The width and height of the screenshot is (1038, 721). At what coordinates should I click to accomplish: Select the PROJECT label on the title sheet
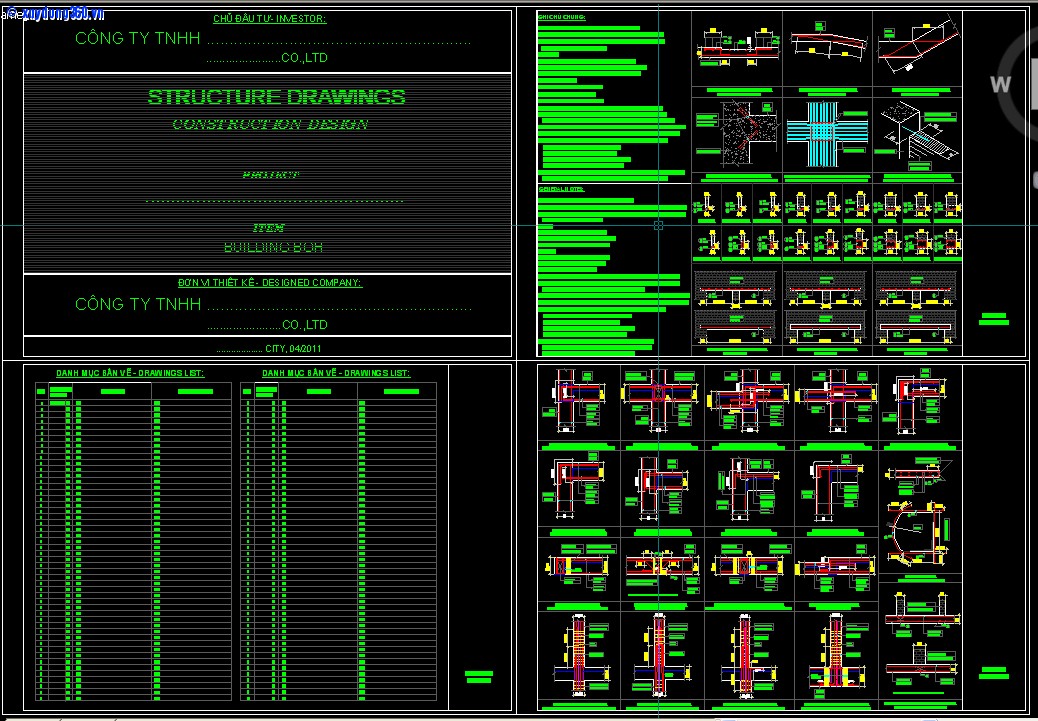point(270,175)
